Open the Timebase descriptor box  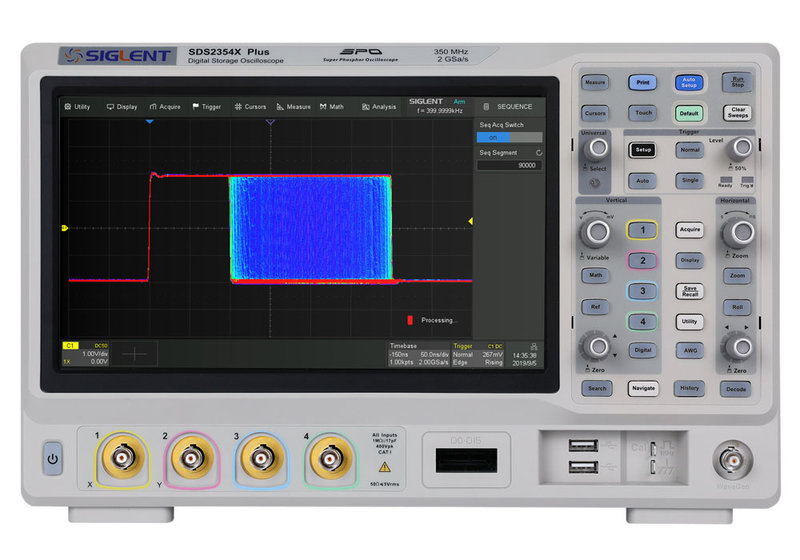[418, 354]
